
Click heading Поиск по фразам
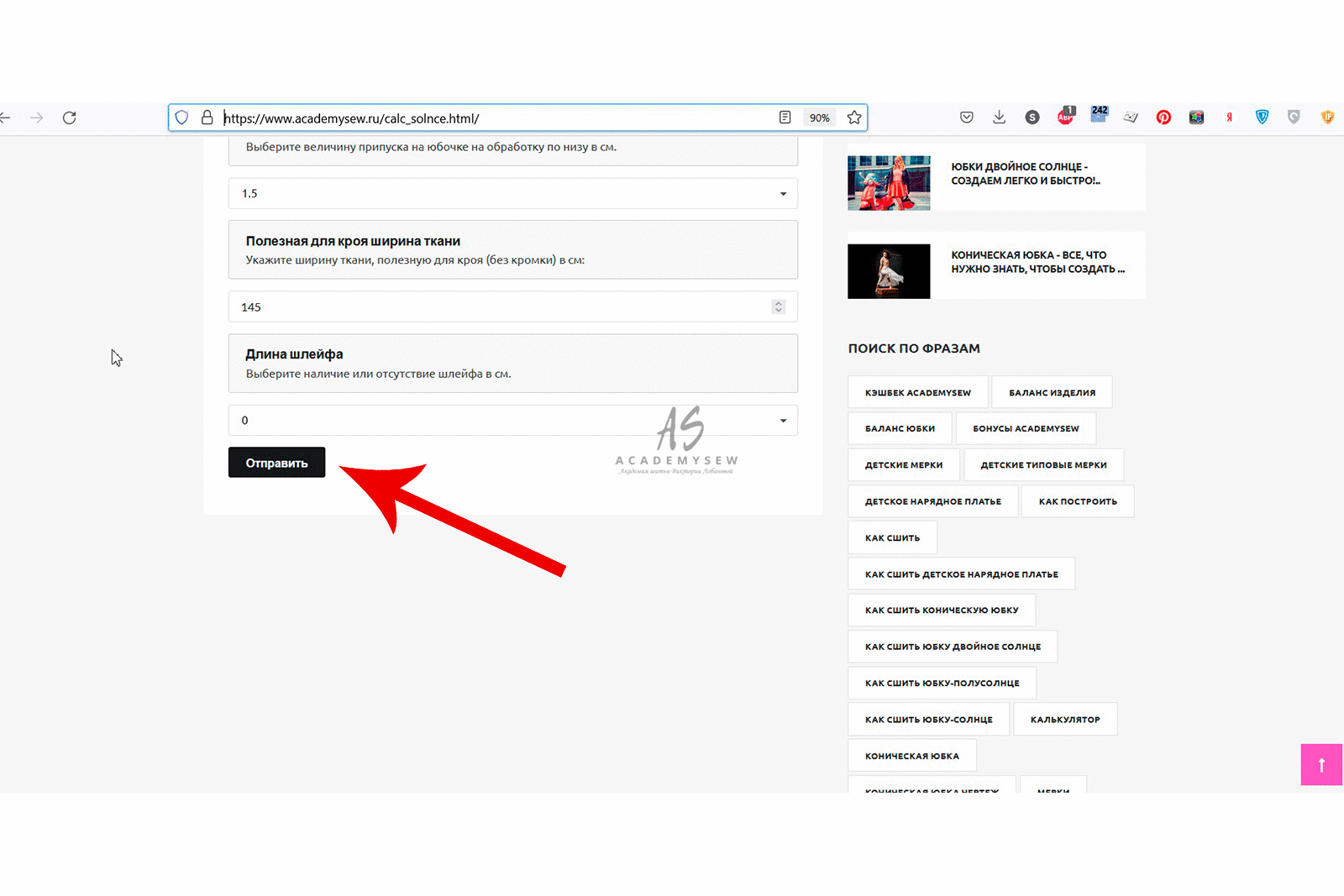(914, 348)
